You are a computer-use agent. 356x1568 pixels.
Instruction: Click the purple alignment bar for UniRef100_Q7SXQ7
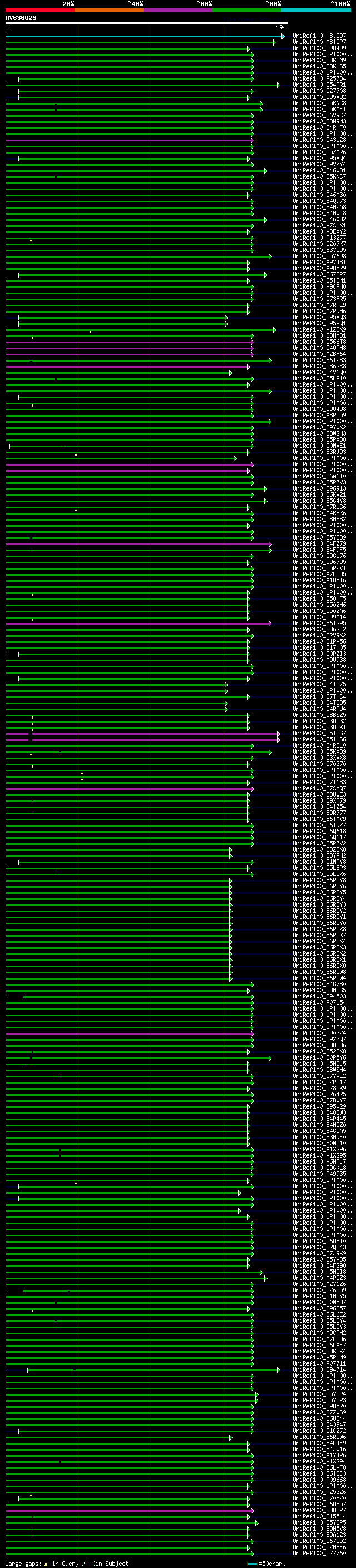pos(130,789)
